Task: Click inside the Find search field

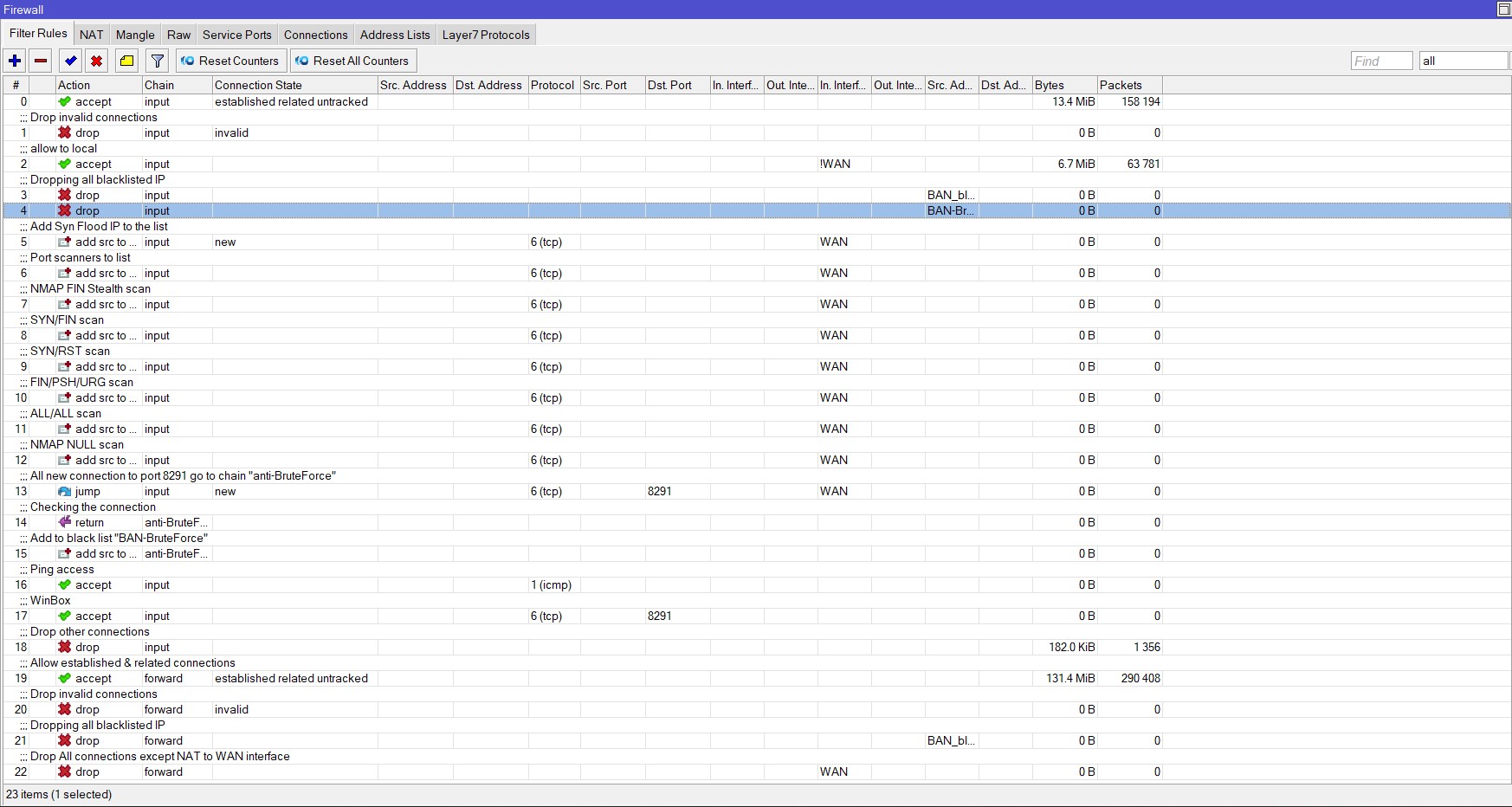Action: [x=1380, y=61]
